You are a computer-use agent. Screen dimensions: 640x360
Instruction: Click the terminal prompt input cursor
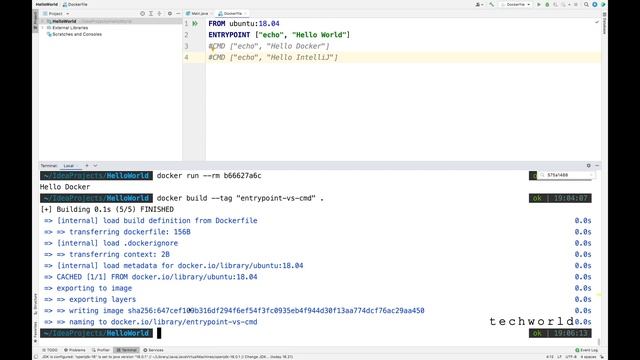(x=159, y=333)
